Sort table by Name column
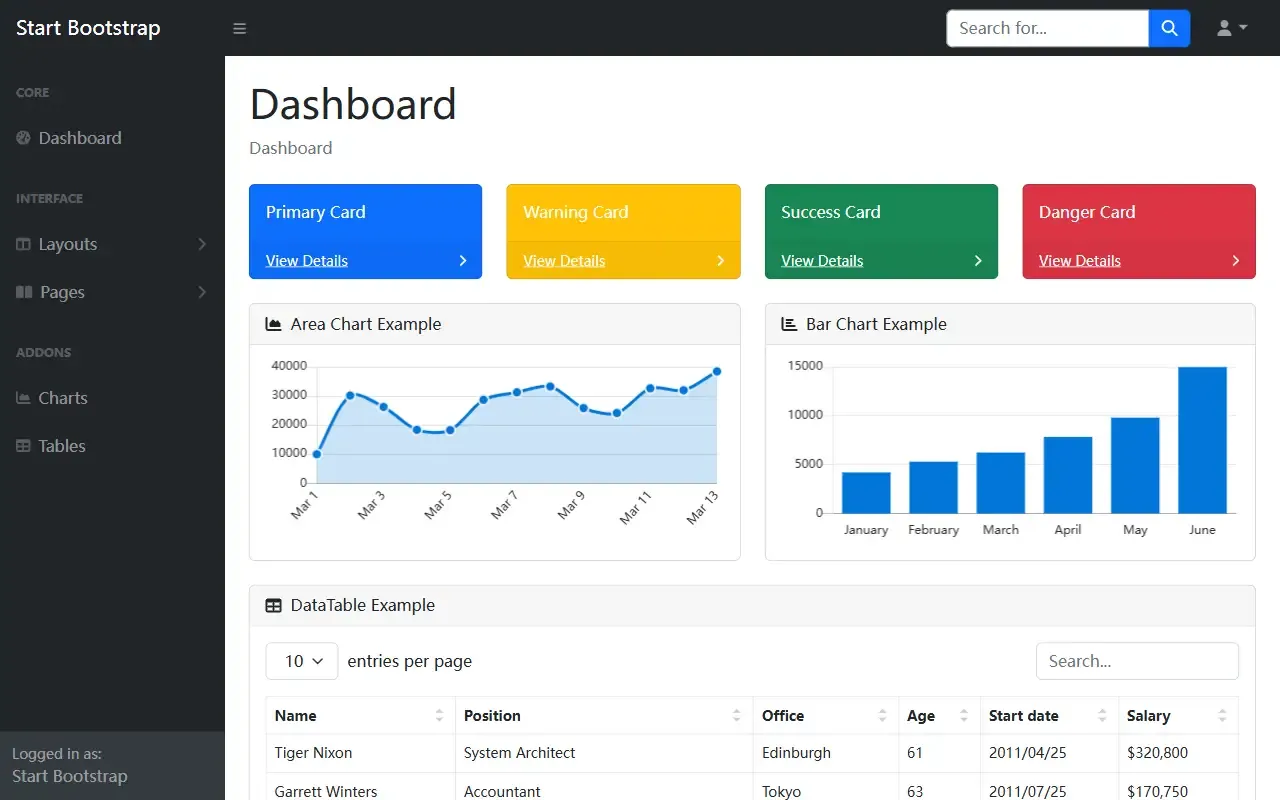Viewport: 1280px width, 800px height. click(360, 716)
